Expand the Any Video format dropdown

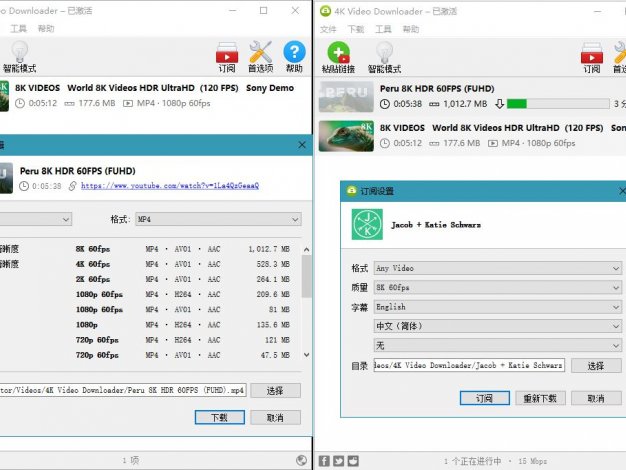pos(497,268)
